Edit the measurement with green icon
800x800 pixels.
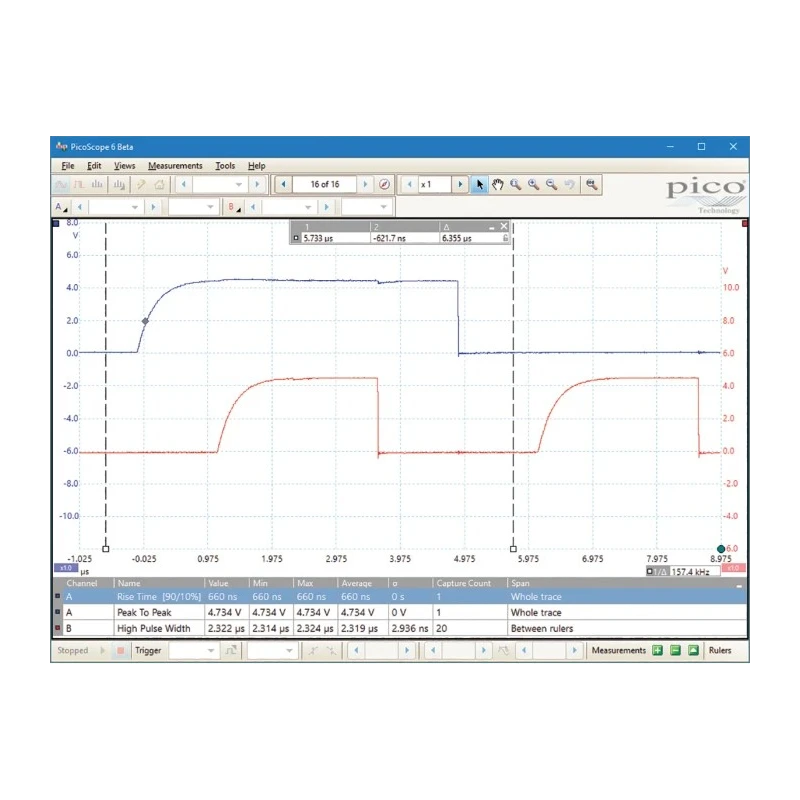[x=693, y=651]
